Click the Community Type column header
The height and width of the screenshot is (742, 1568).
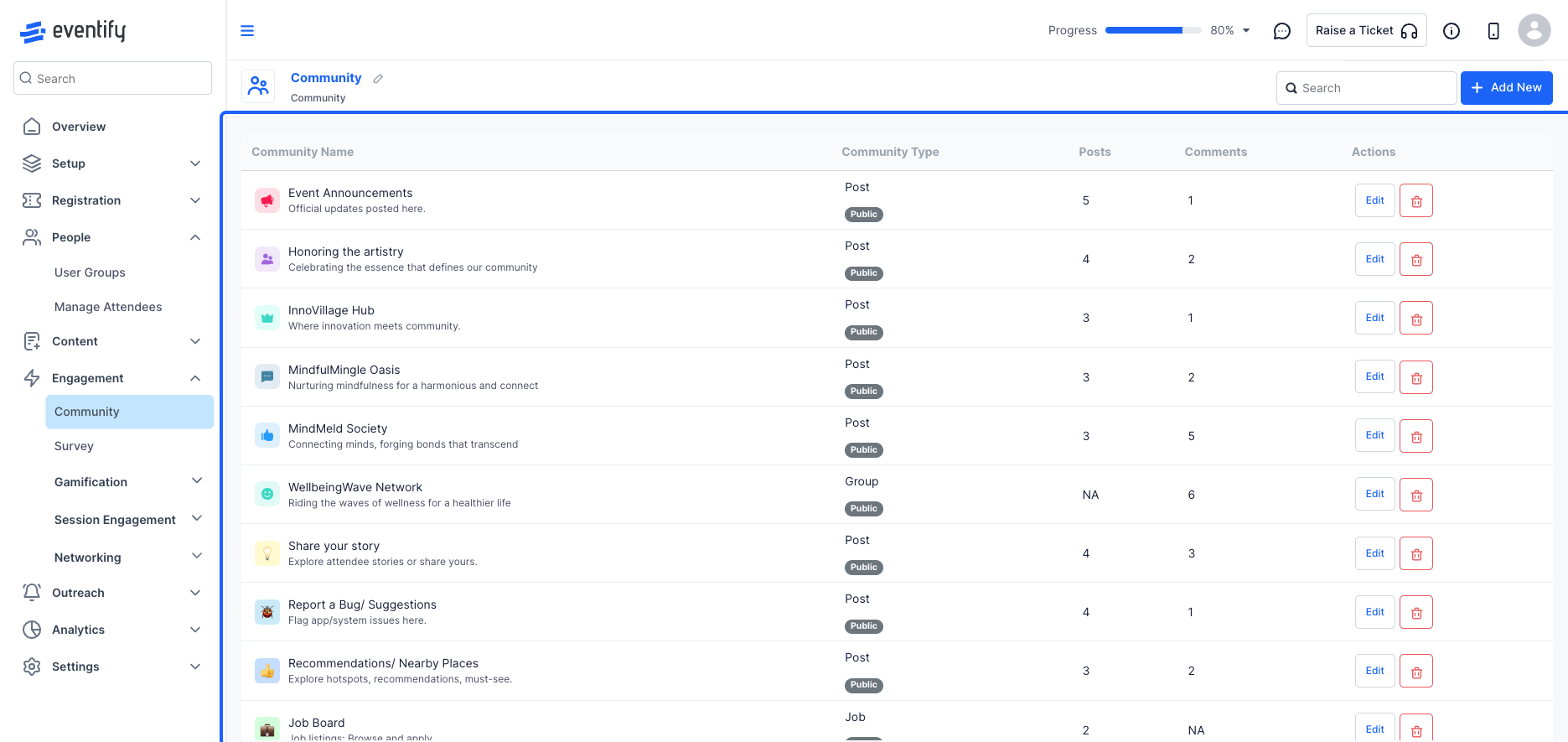point(890,152)
